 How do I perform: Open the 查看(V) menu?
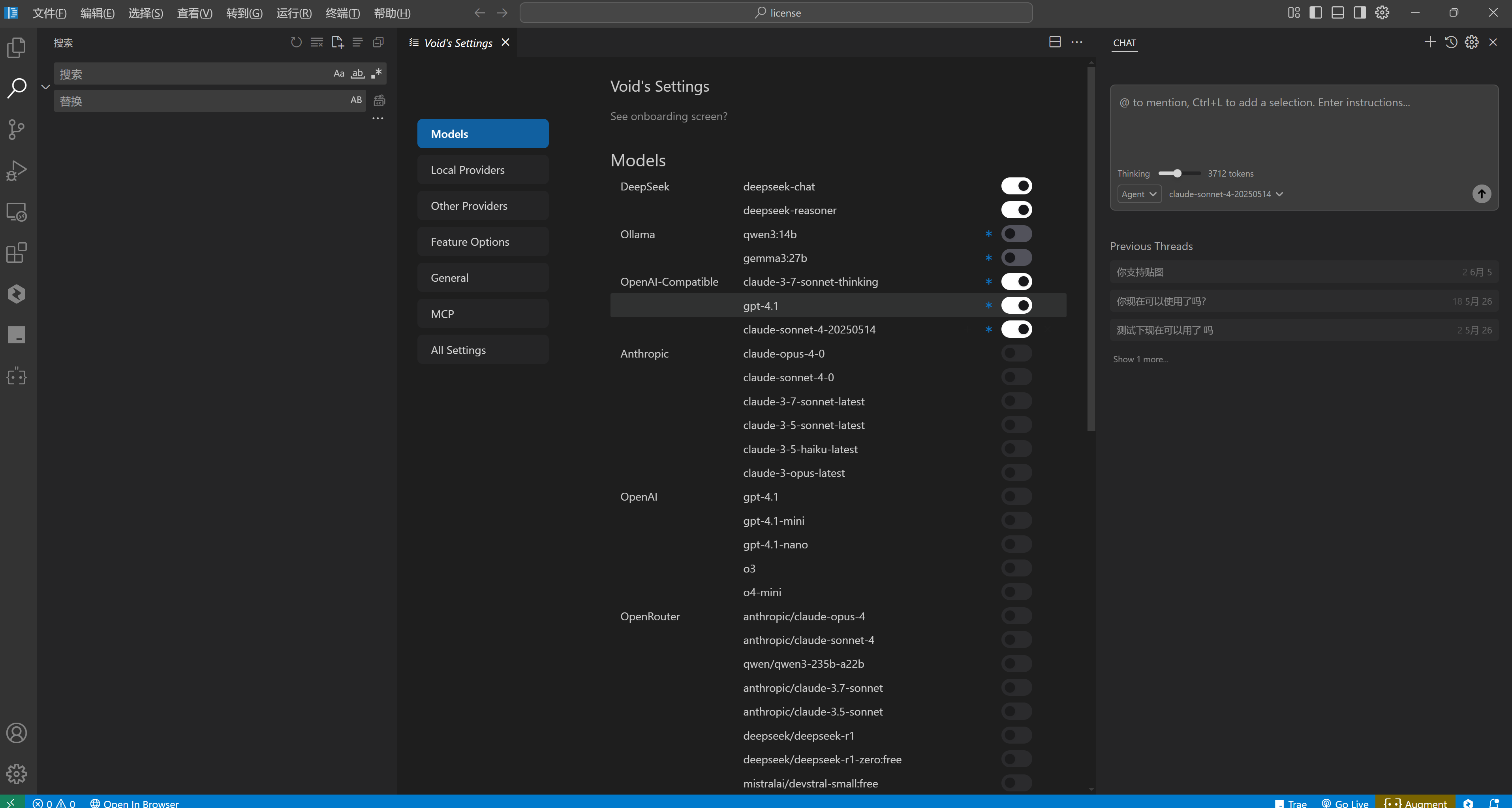[x=194, y=13]
